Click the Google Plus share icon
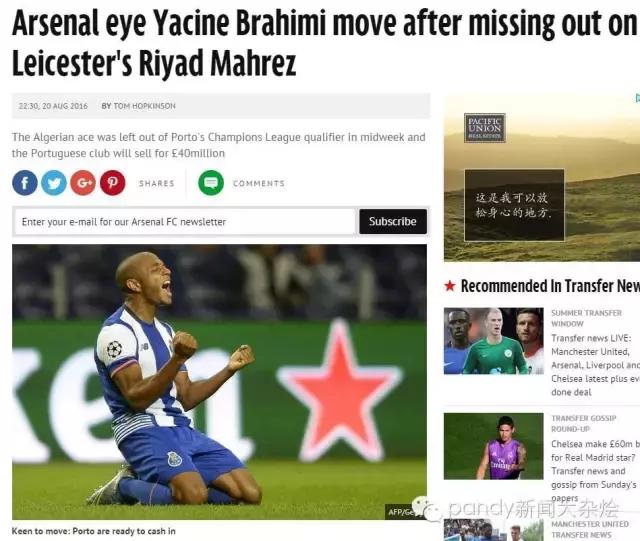Screen dimensions: 640x541 tap(83, 183)
